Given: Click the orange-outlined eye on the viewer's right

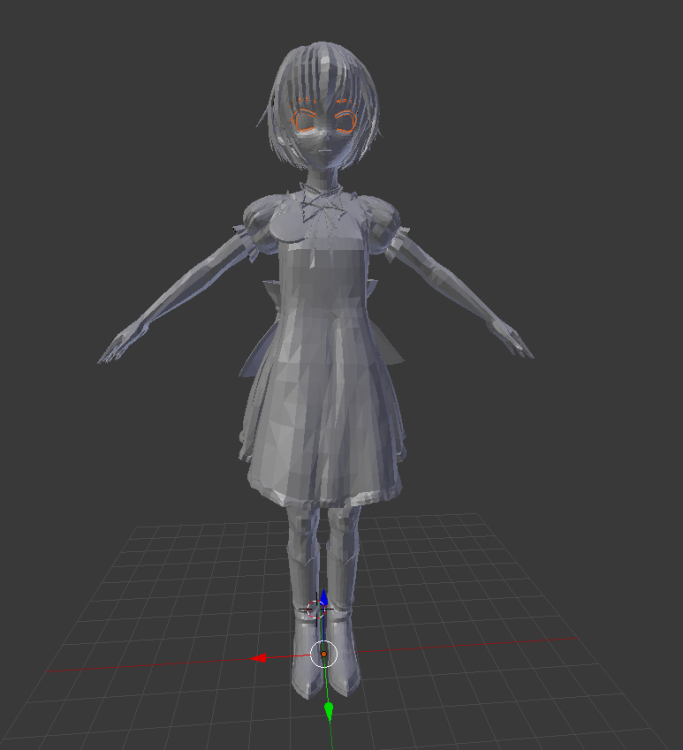Looking at the screenshot, I should coord(346,121).
